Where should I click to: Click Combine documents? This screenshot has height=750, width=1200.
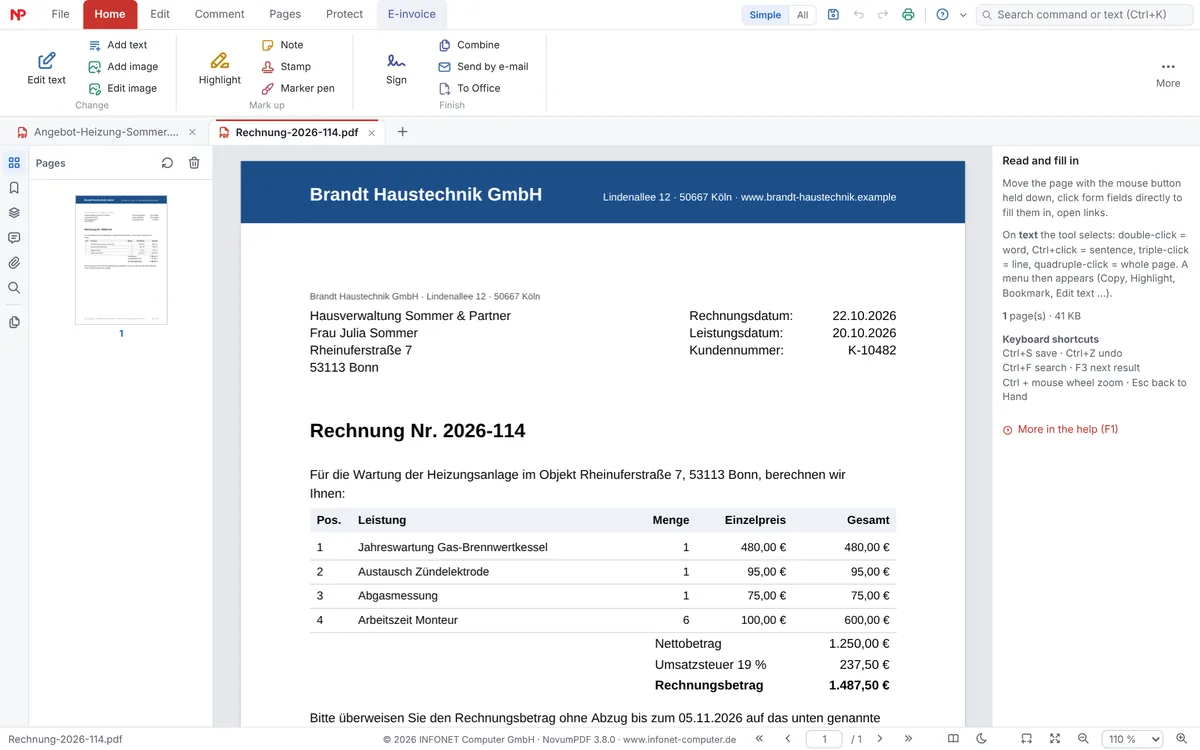point(469,45)
